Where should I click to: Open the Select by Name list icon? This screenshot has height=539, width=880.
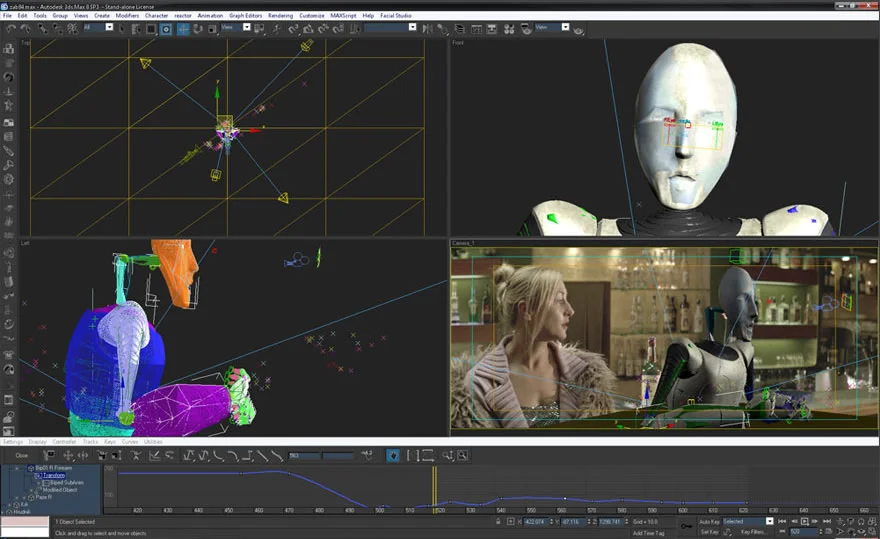pyautogui.click(x=136, y=29)
